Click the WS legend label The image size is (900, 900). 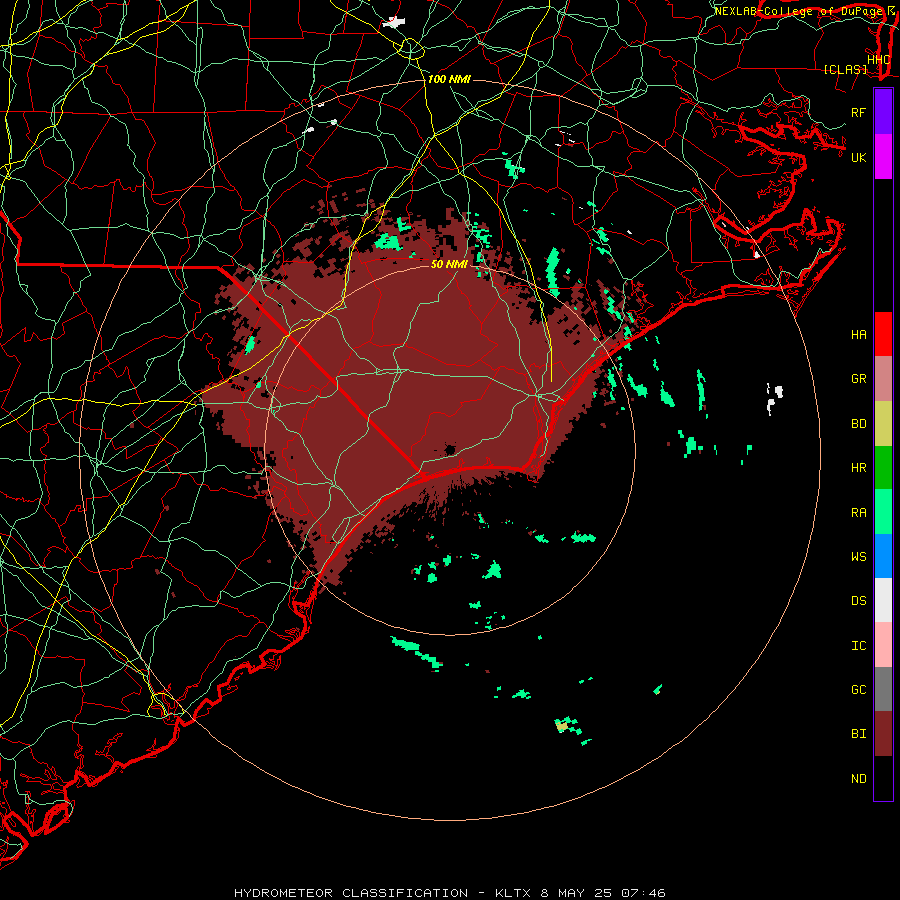pos(858,557)
